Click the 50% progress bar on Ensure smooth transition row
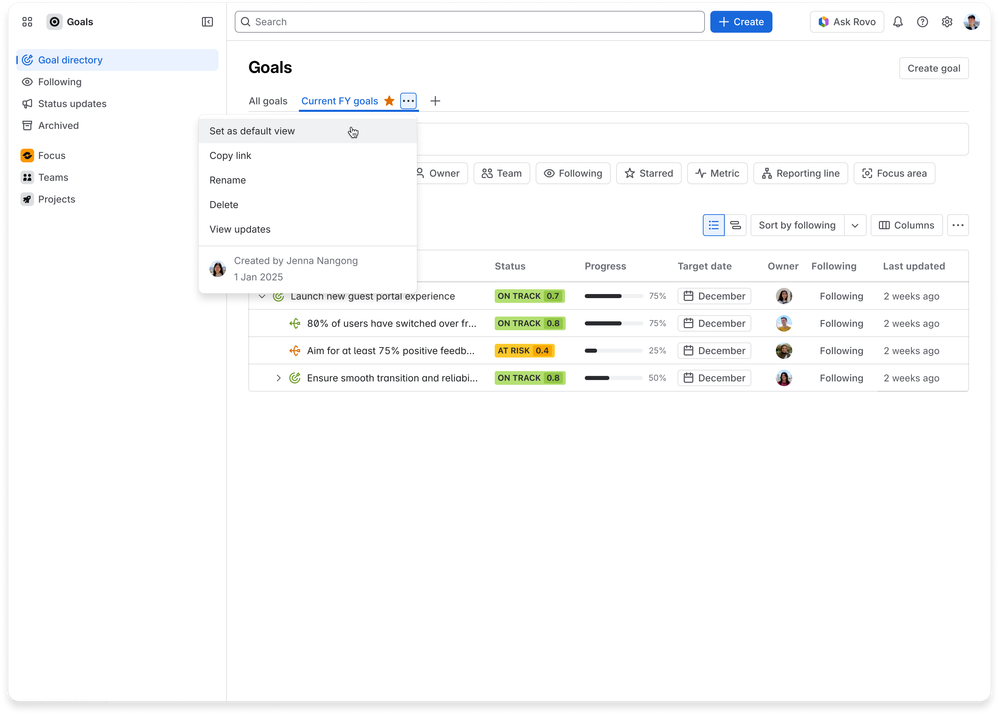The image size is (999, 715). (x=614, y=378)
